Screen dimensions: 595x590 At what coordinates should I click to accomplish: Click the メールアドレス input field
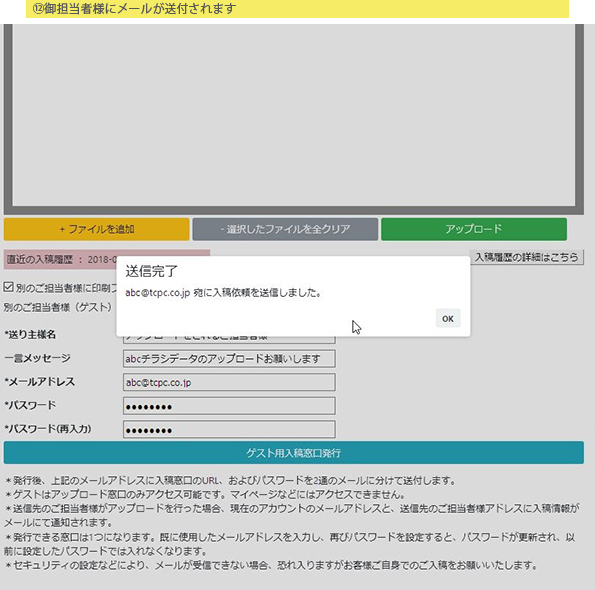(229, 382)
